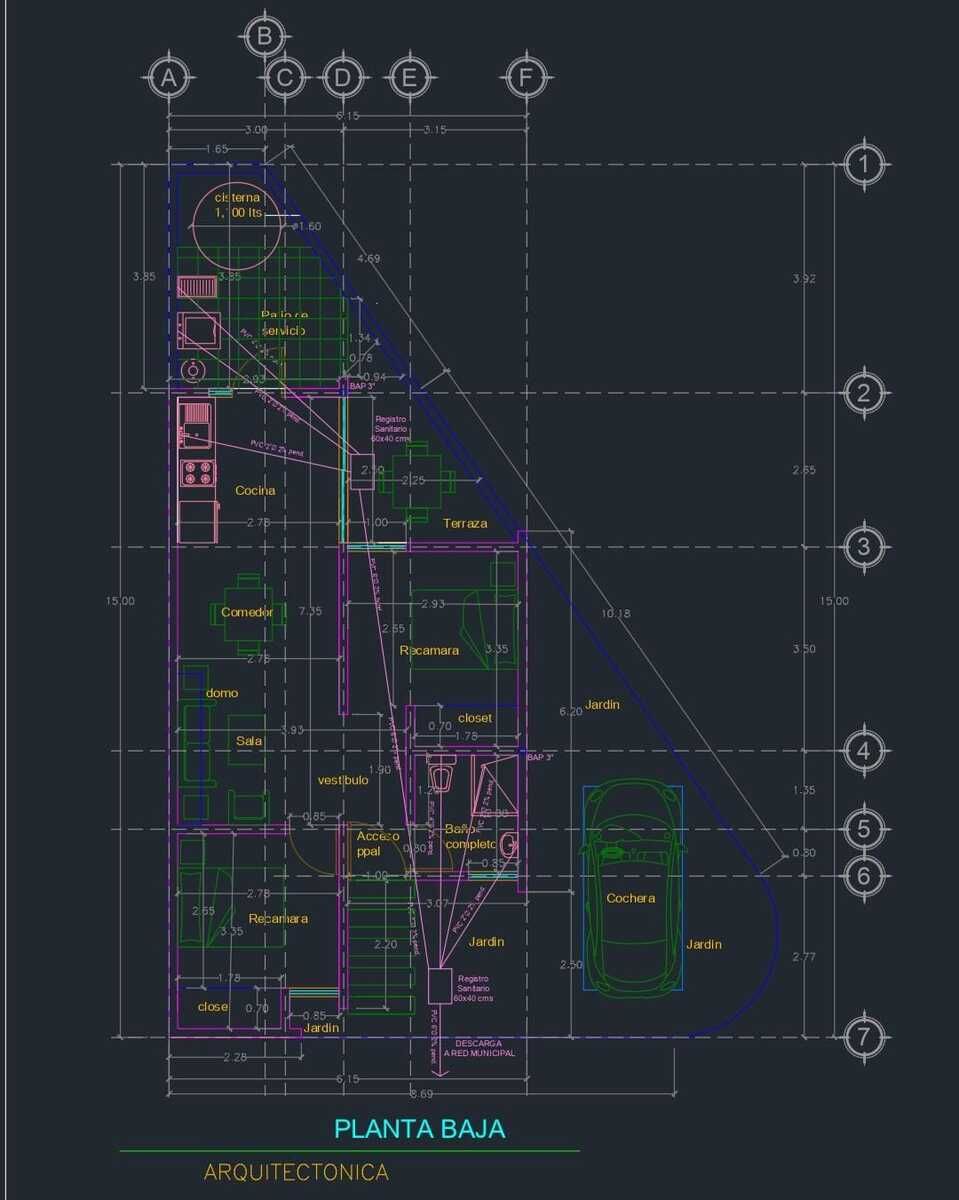Click grid axis bubble A
This screenshot has height=1200, width=959.
click(169, 77)
